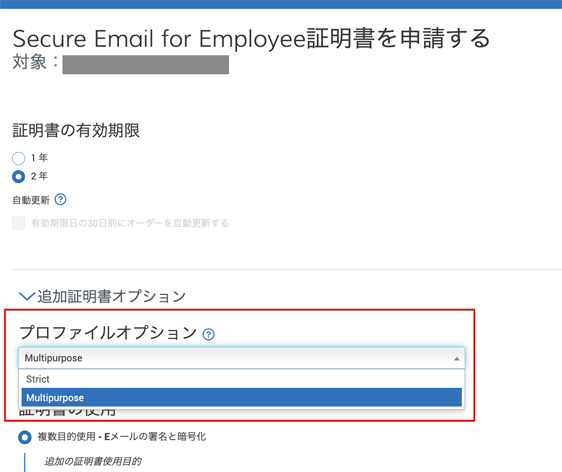This screenshot has height=472, width=562.
Task: Open the プロファイルオプション help icon
Action: pyautogui.click(x=209, y=334)
